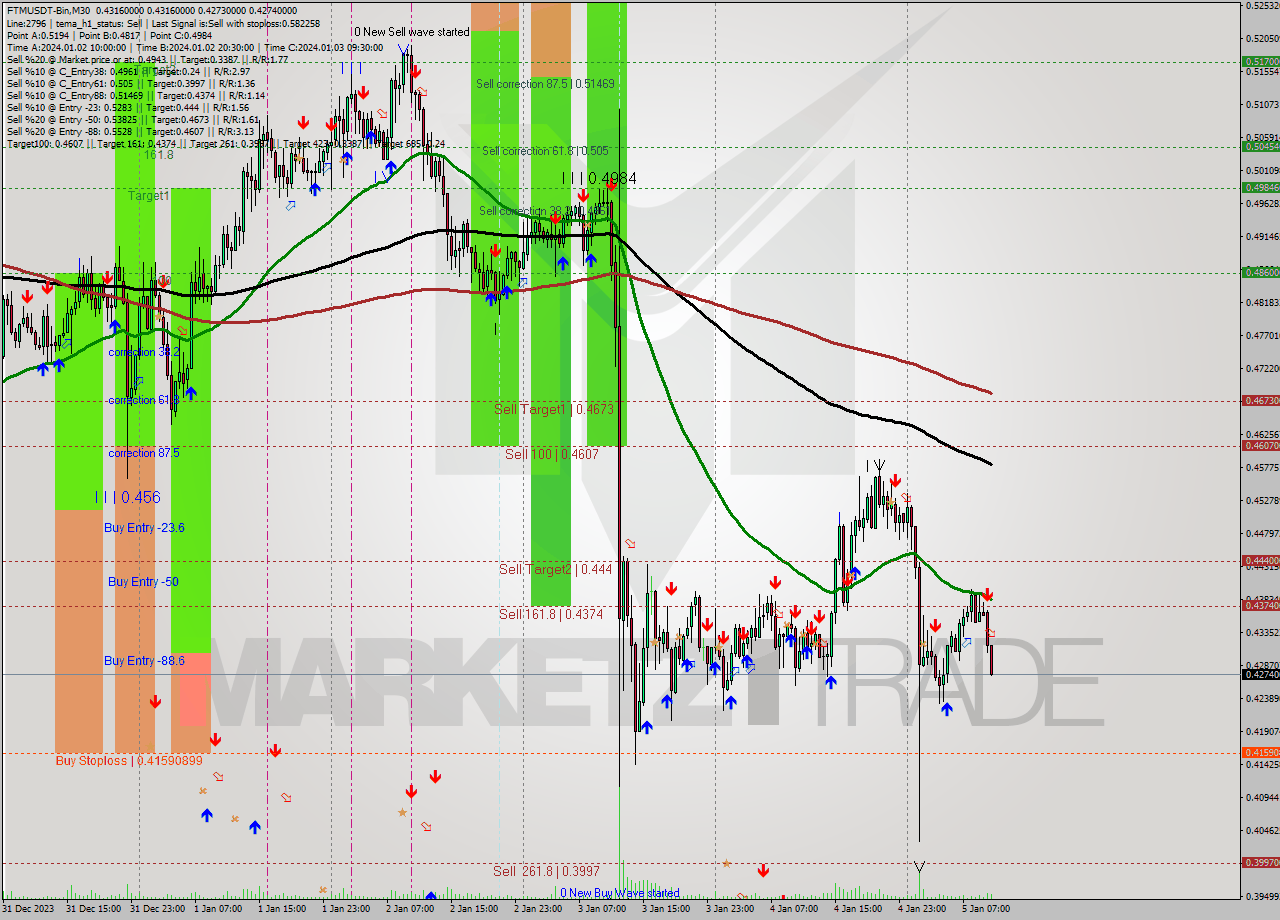Viewport: 1280px width, 920px height.
Task: Click the 'Sell %10 @ Entry -23: 0.5283' row
Action: [x=128, y=107]
